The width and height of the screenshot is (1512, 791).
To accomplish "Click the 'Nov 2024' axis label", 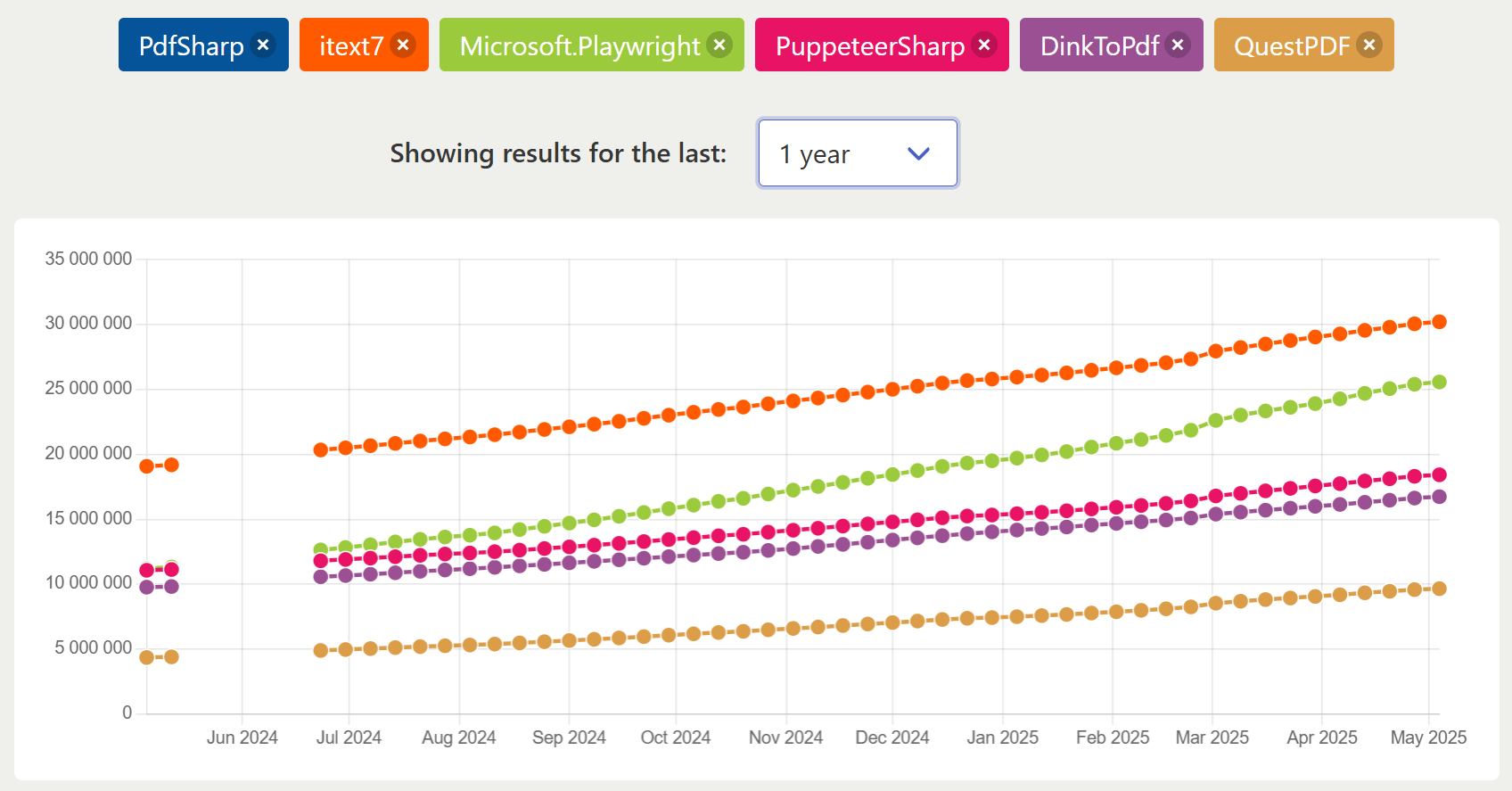I will (785, 737).
